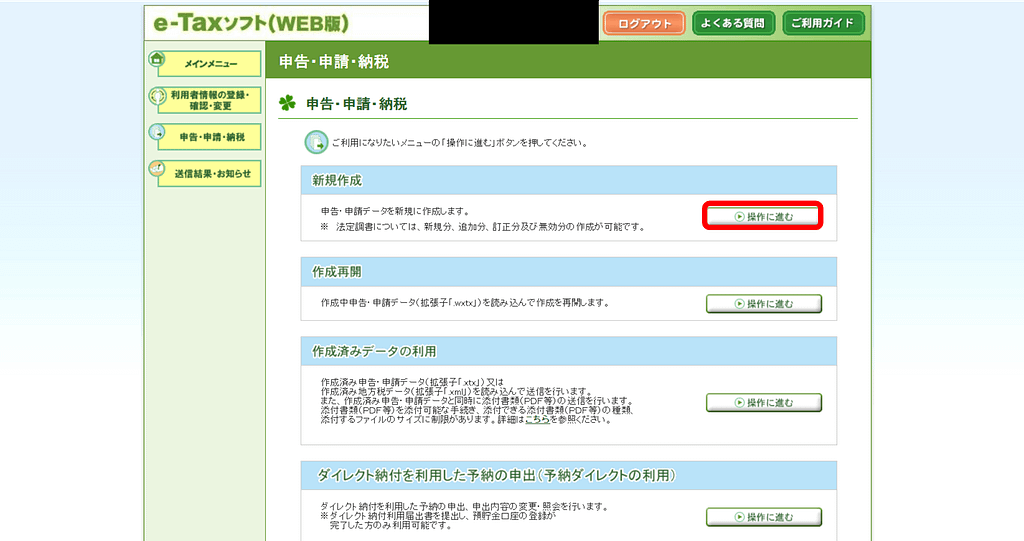Click the document info icon before the instruction text
Screen dimensions: 1024x541
pyautogui.click(x=316, y=142)
